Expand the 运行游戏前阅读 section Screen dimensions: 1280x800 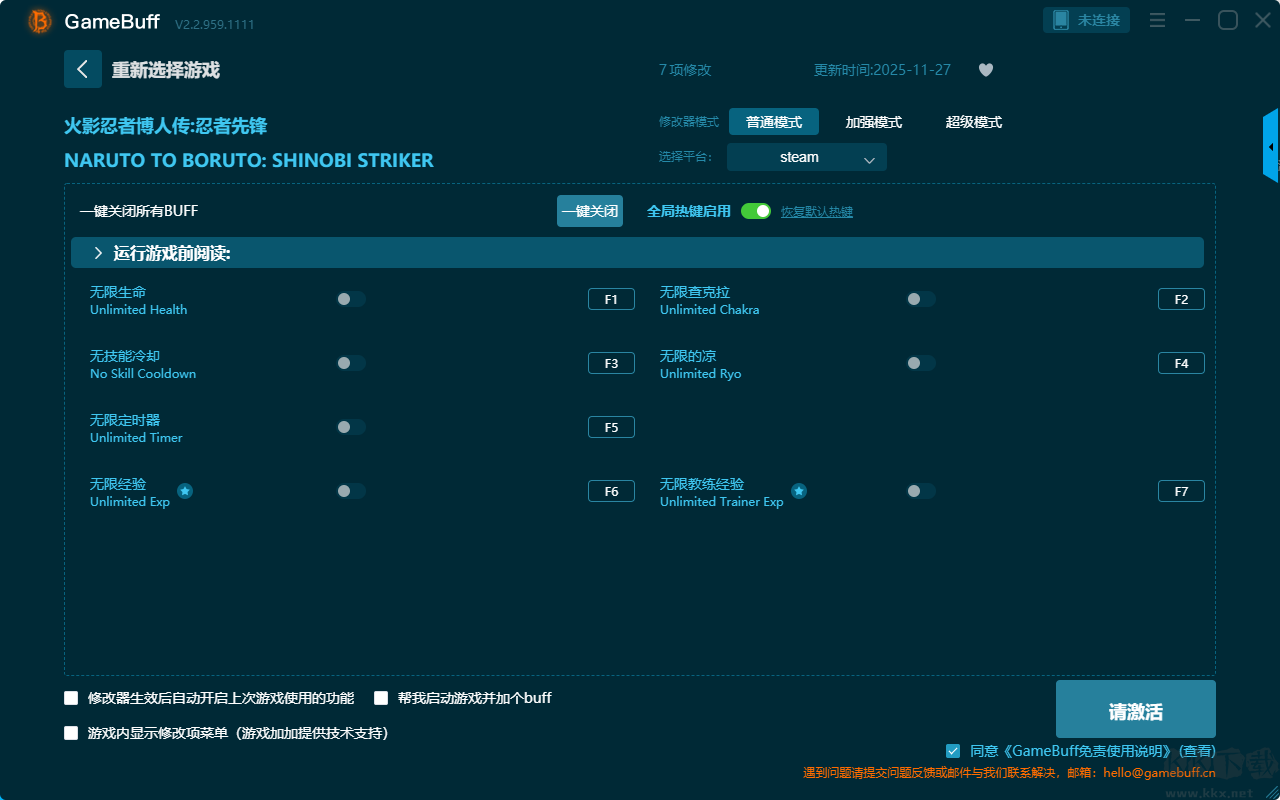pyautogui.click(x=637, y=253)
